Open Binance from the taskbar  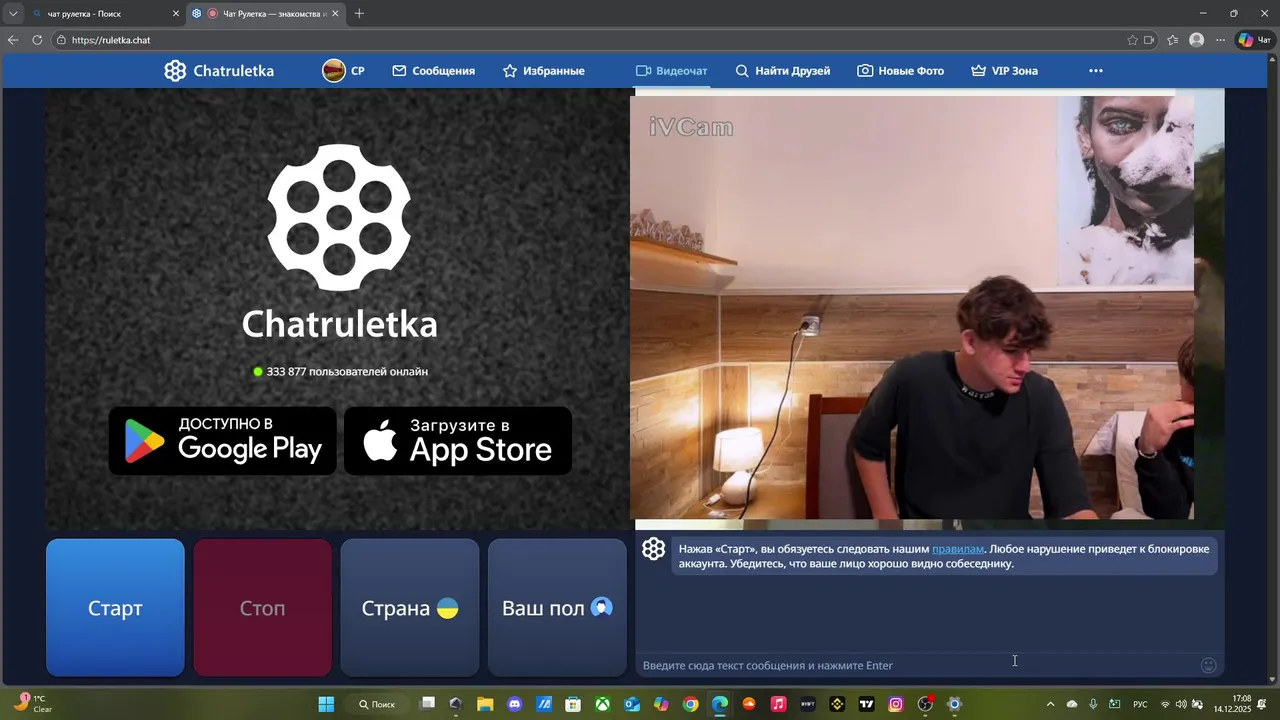coord(837,704)
